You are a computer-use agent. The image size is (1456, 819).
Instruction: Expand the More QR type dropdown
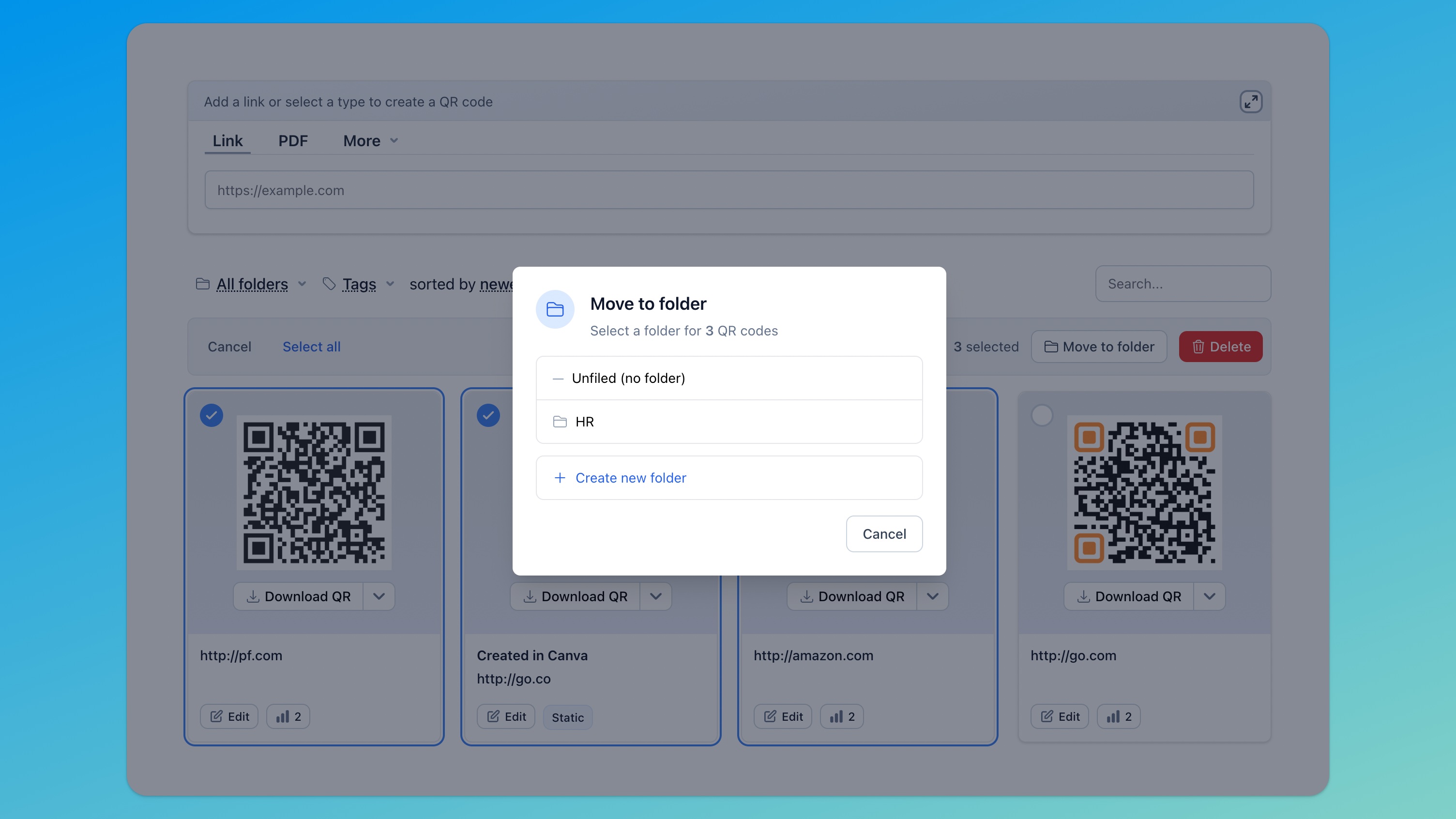point(370,140)
